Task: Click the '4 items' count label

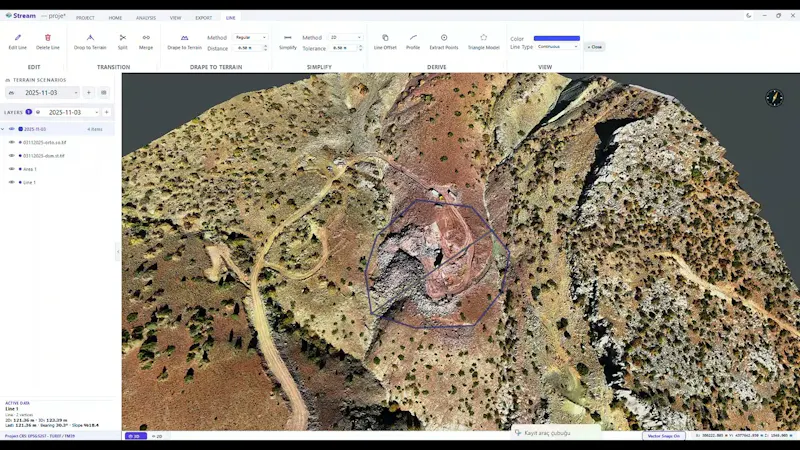Action: [x=95, y=129]
